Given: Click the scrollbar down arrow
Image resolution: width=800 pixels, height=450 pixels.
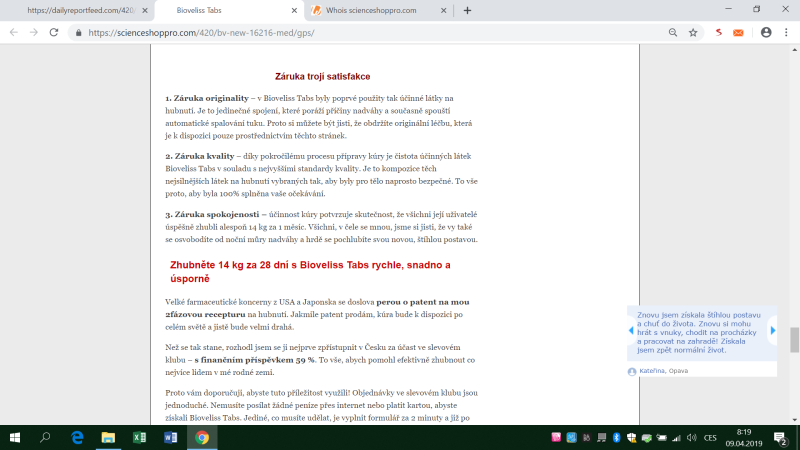Looking at the screenshot, I should [794, 419].
